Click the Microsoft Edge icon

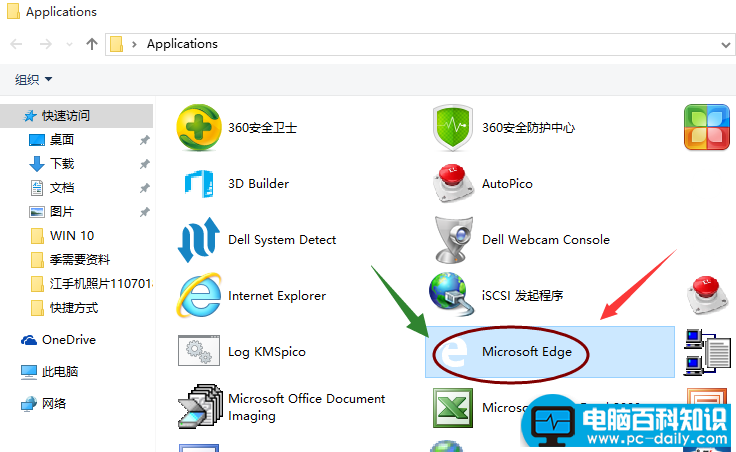coord(452,352)
